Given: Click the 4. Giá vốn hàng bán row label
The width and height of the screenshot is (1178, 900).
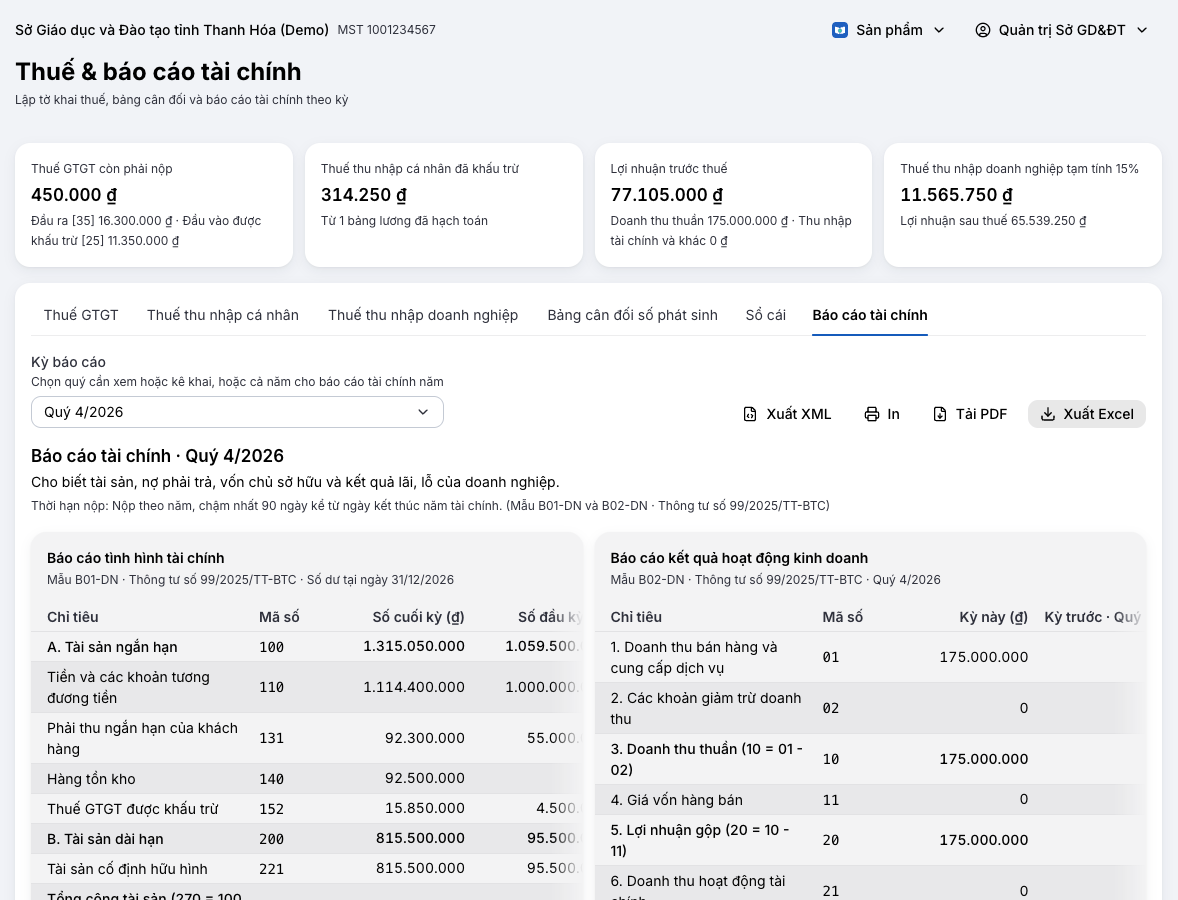Looking at the screenshot, I should [676, 800].
